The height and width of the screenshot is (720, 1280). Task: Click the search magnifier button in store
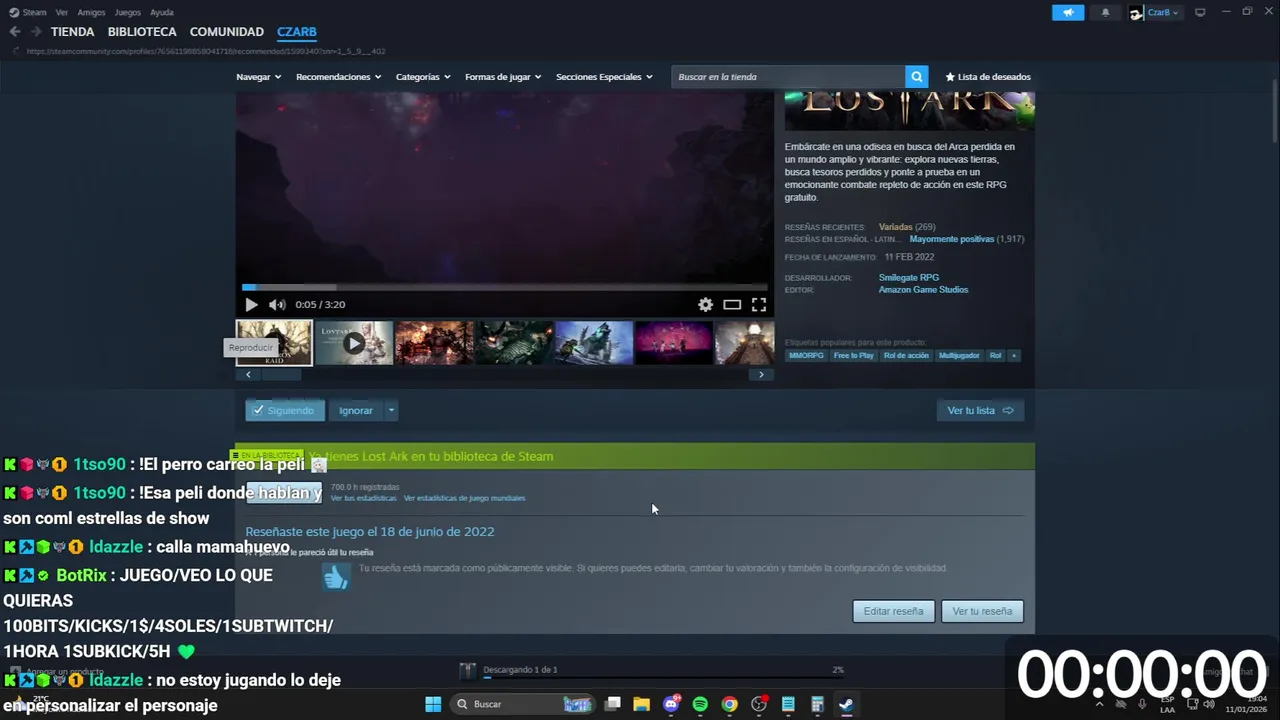tap(916, 77)
